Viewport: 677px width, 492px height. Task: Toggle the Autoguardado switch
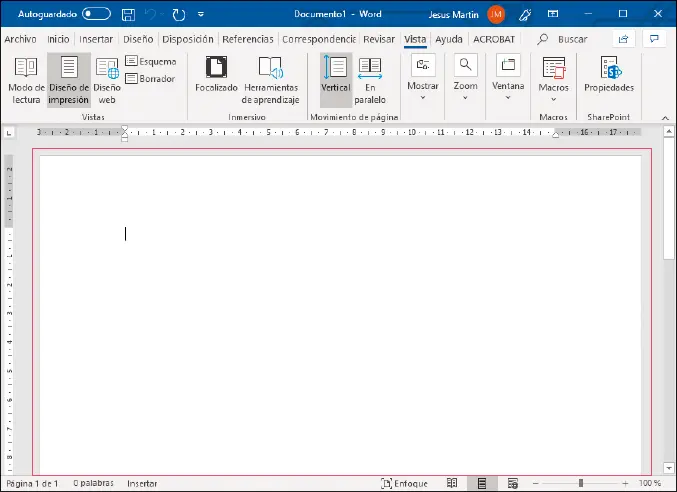tap(97, 14)
